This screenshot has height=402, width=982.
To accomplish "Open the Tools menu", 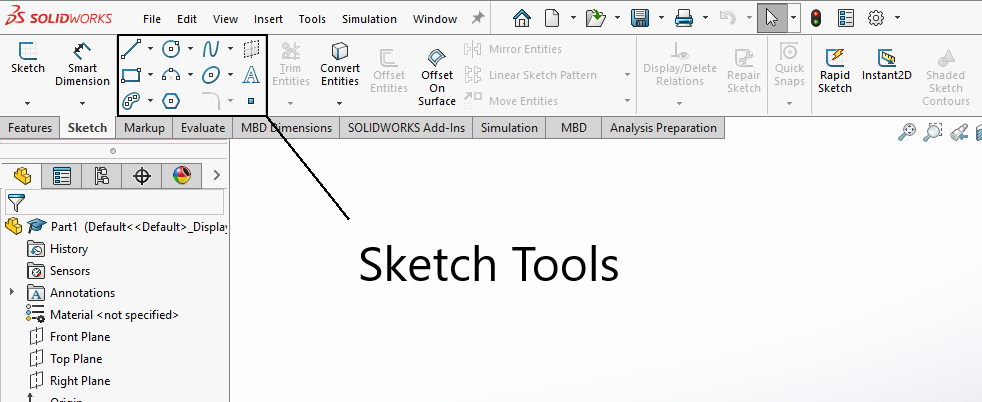I will tap(312, 19).
